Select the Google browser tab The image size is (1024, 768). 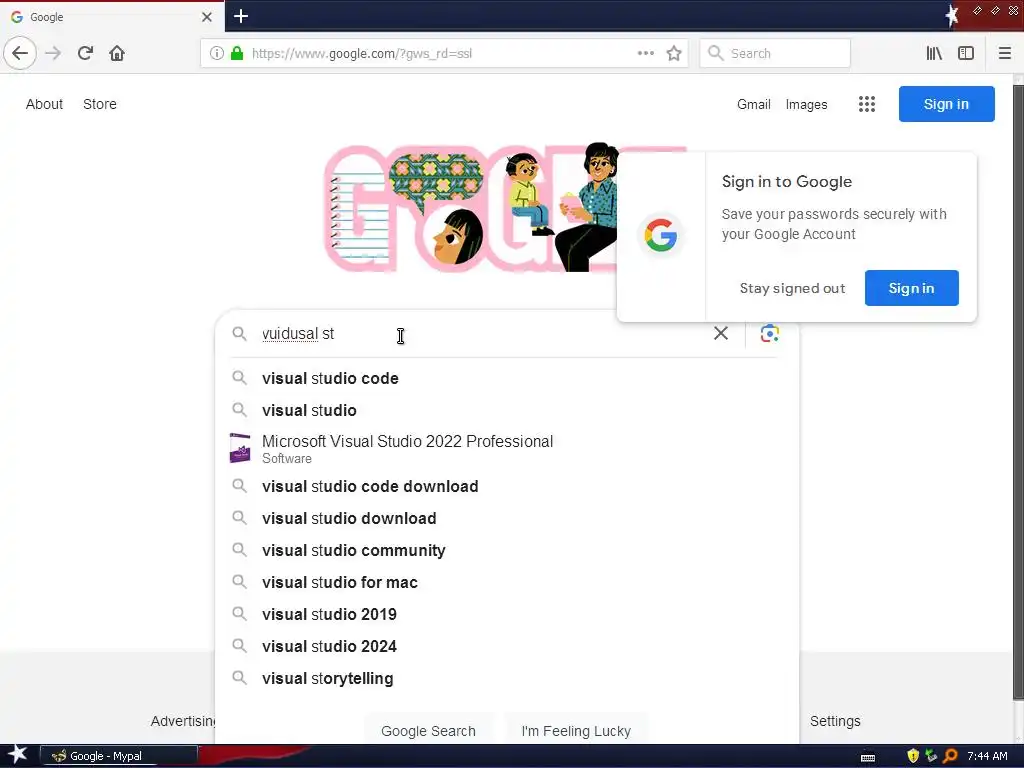point(111,17)
